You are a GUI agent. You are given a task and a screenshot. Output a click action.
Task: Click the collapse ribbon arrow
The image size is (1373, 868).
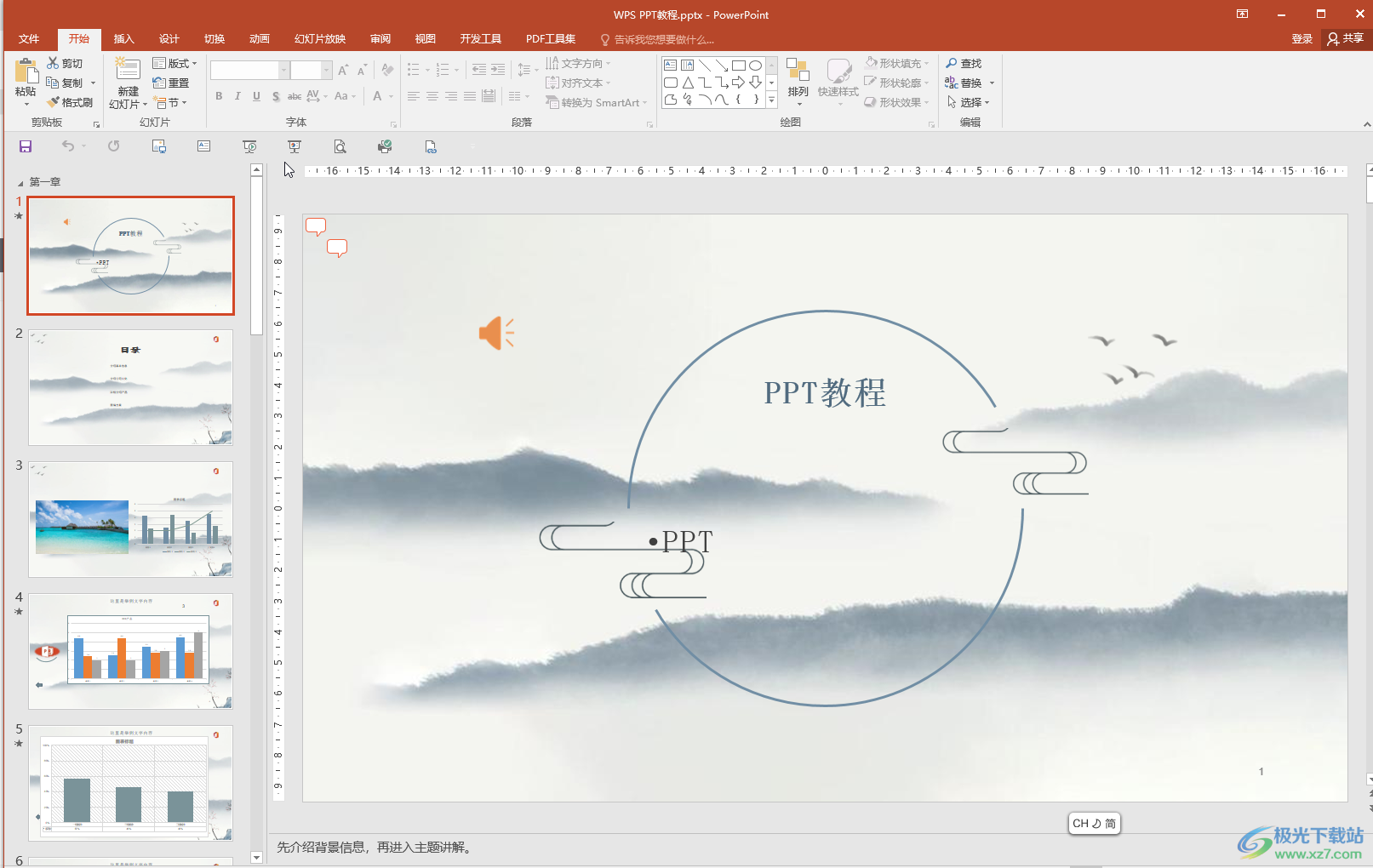coord(1367,124)
